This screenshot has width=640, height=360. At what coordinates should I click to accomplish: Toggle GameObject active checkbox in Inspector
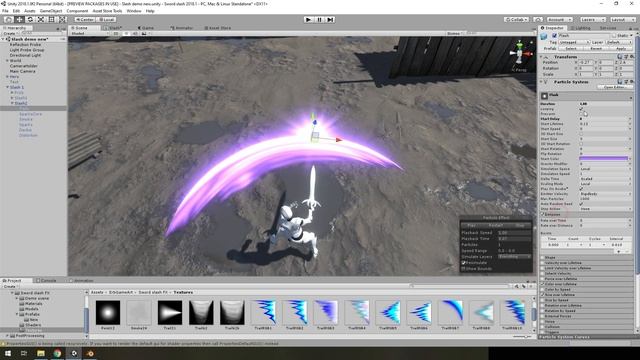click(554, 36)
